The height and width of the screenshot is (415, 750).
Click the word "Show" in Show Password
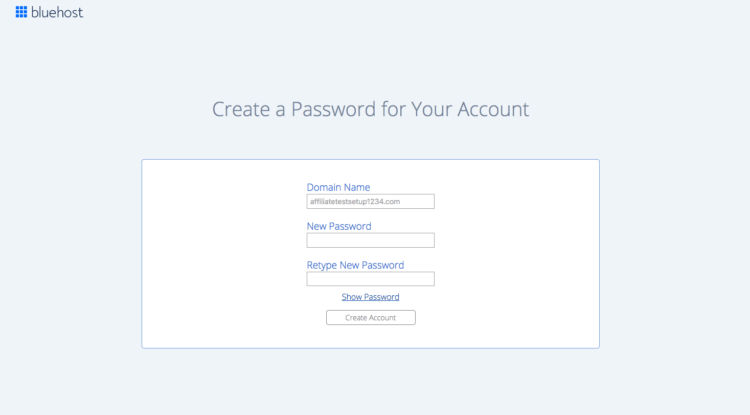click(352, 297)
